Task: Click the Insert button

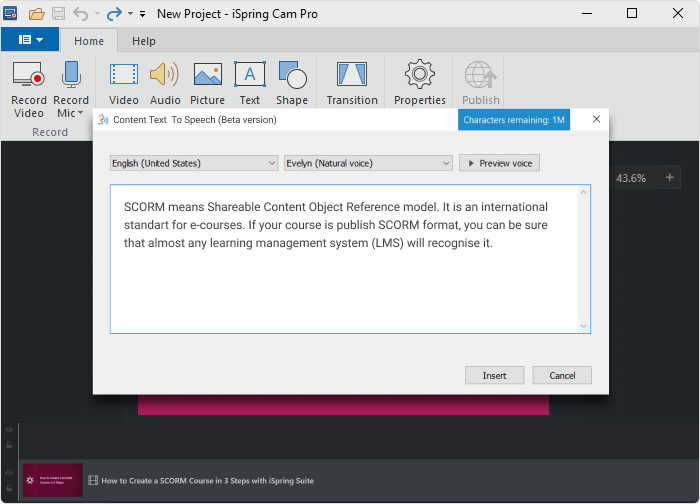Action: [495, 375]
